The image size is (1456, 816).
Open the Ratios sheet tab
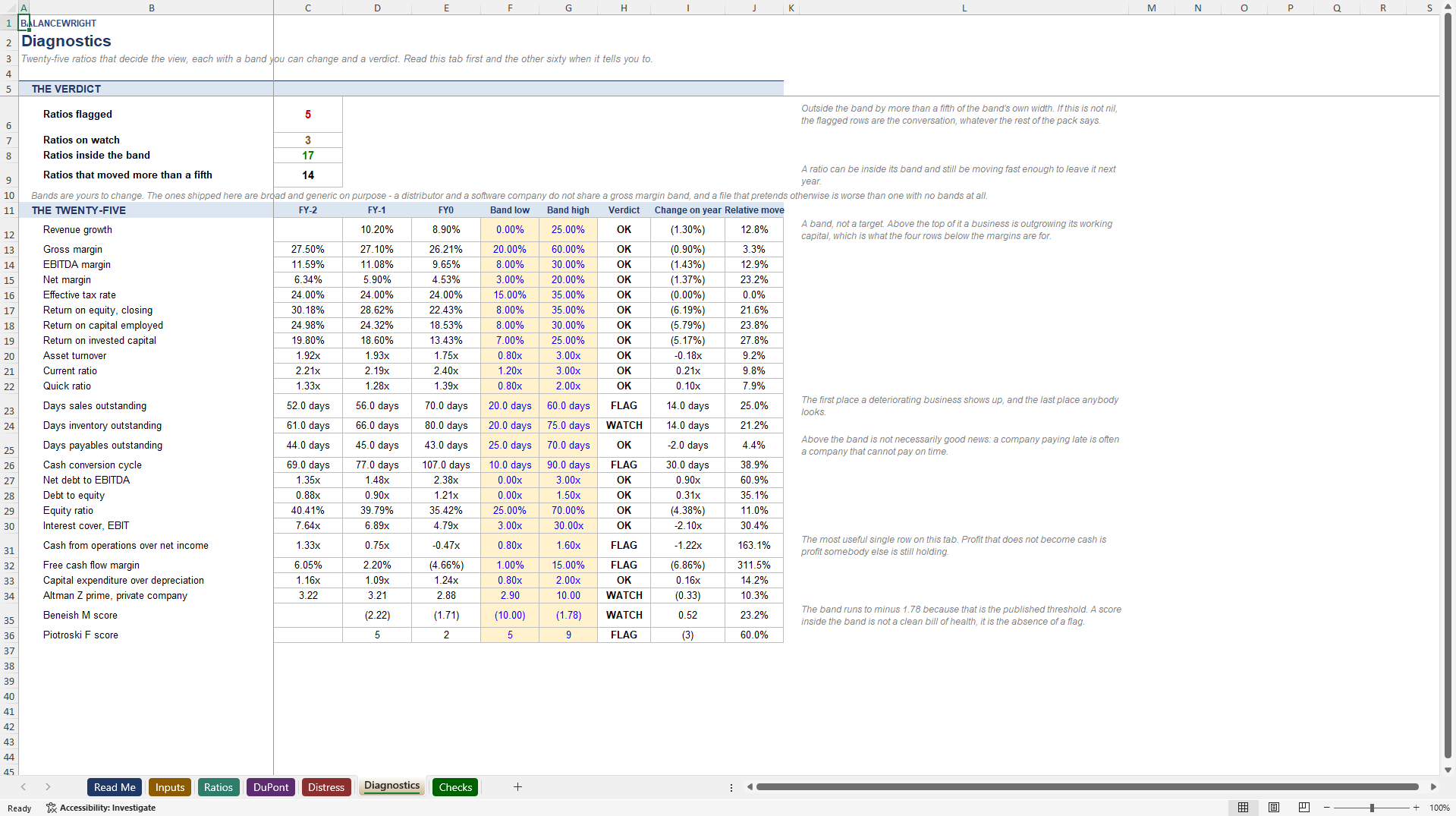coord(219,787)
